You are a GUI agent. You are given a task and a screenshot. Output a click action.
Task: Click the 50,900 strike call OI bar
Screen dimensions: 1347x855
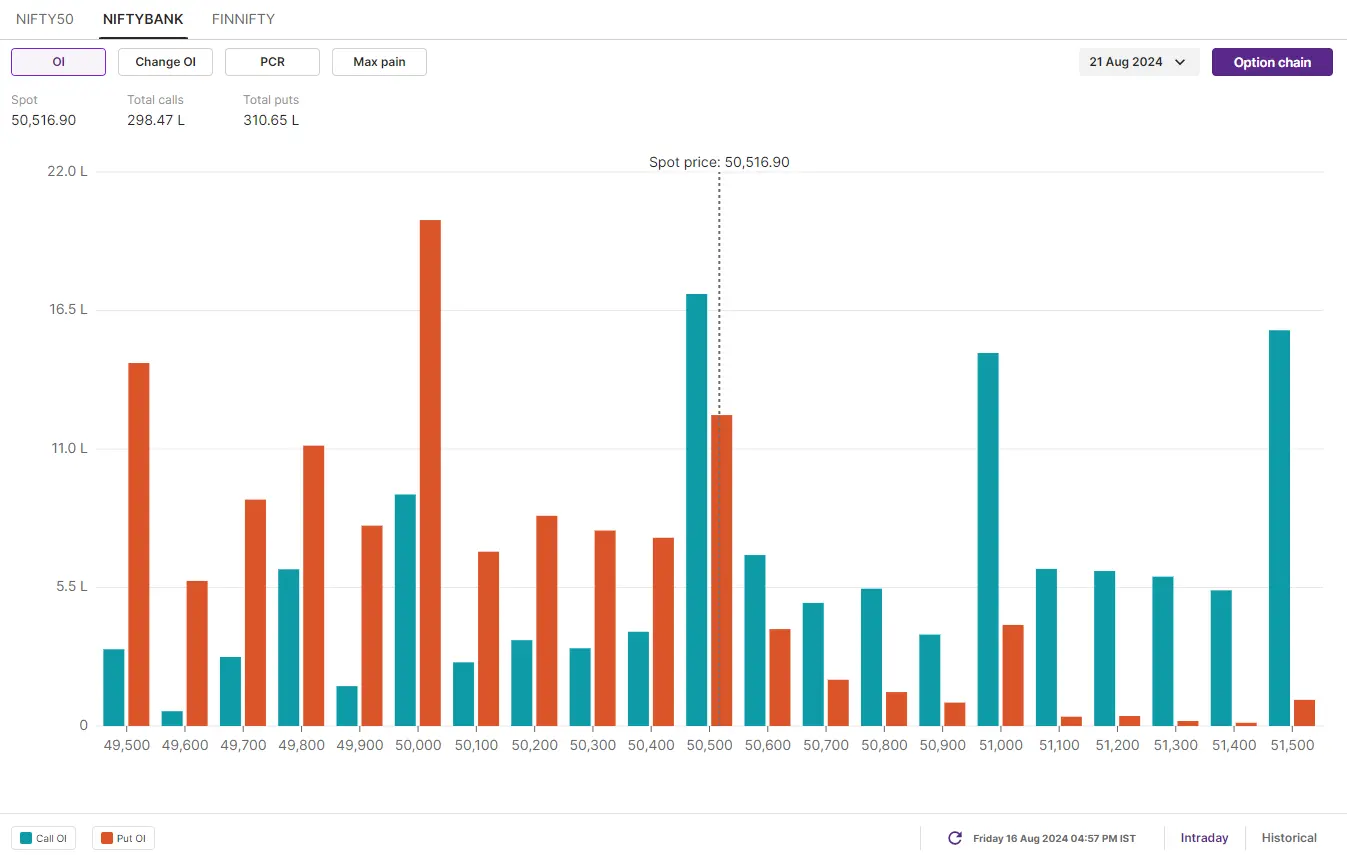tap(930, 680)
